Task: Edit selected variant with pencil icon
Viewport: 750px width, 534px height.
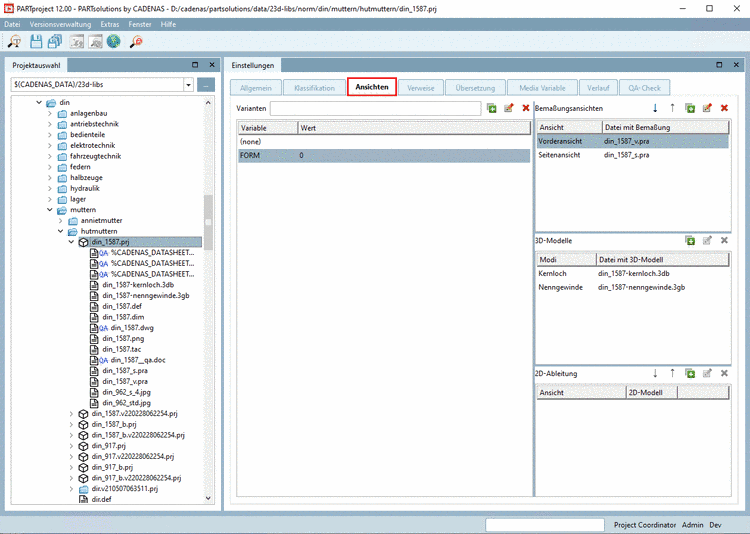Action: point(508,108)
